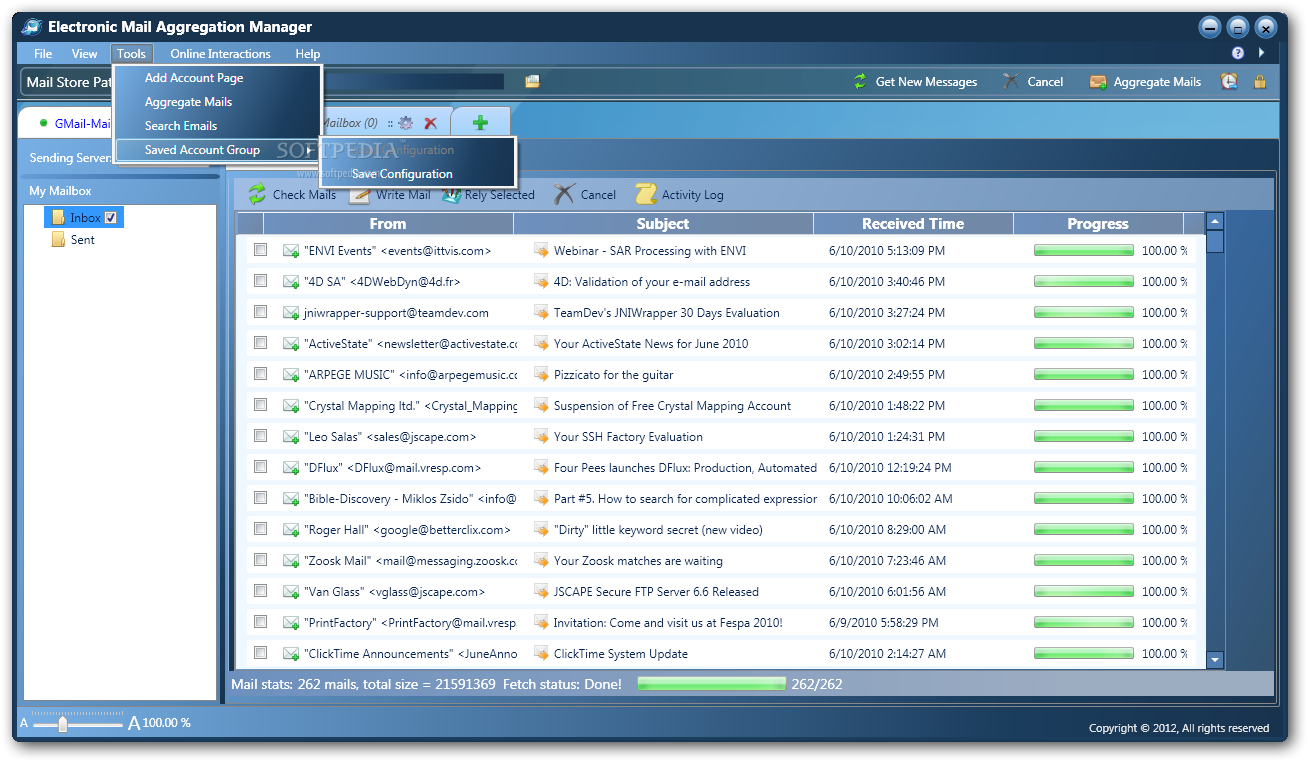Add a new account tab with green plus

[481, 122]
